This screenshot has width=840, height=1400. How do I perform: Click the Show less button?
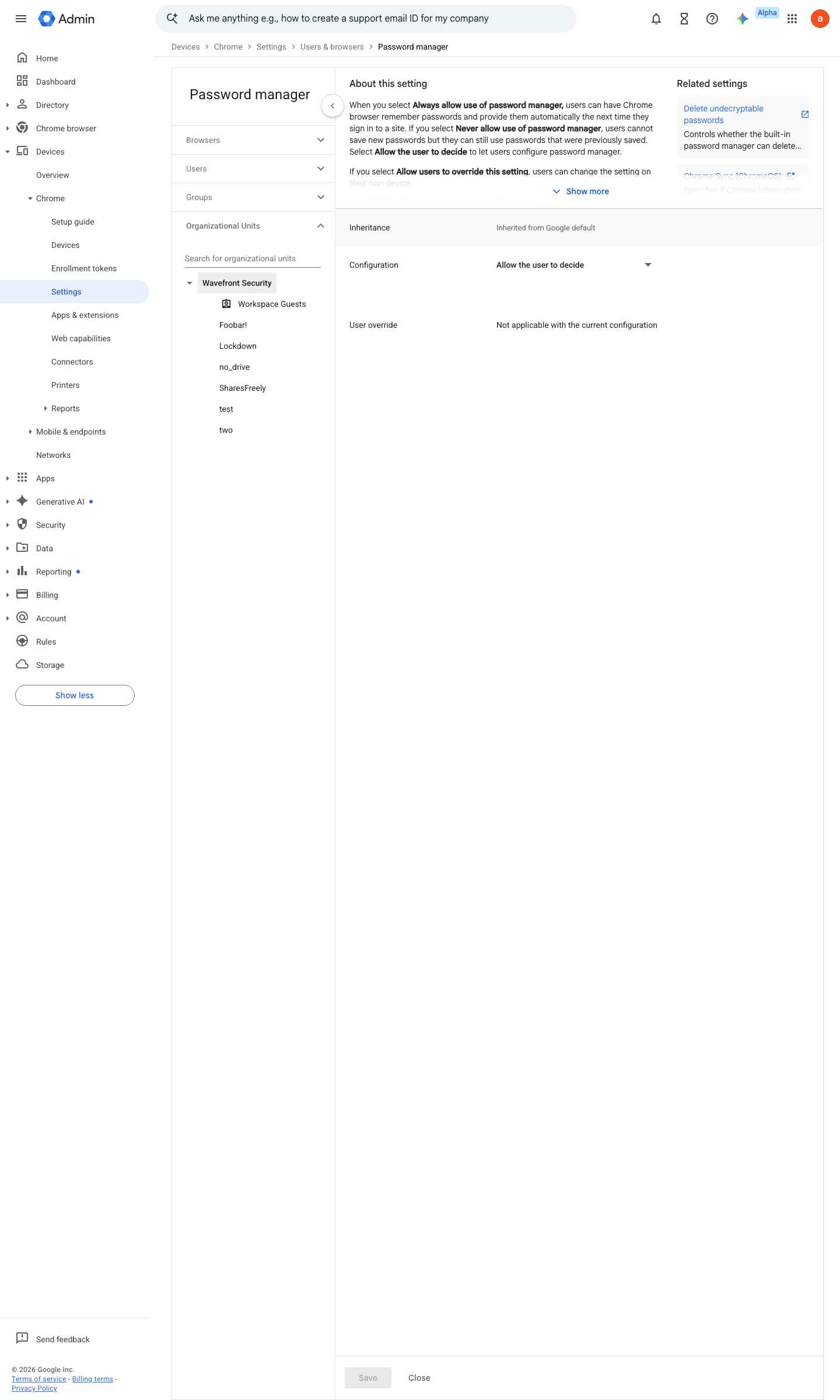(x=75, y=695)
